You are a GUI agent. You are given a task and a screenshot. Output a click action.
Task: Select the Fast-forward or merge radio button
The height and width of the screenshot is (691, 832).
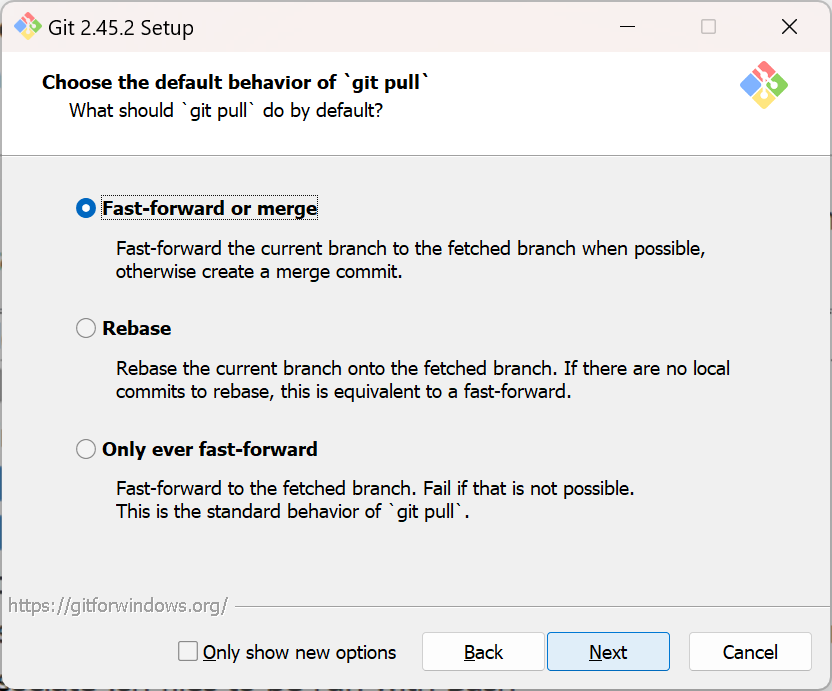pyautogui.click(x=86, y=209)
